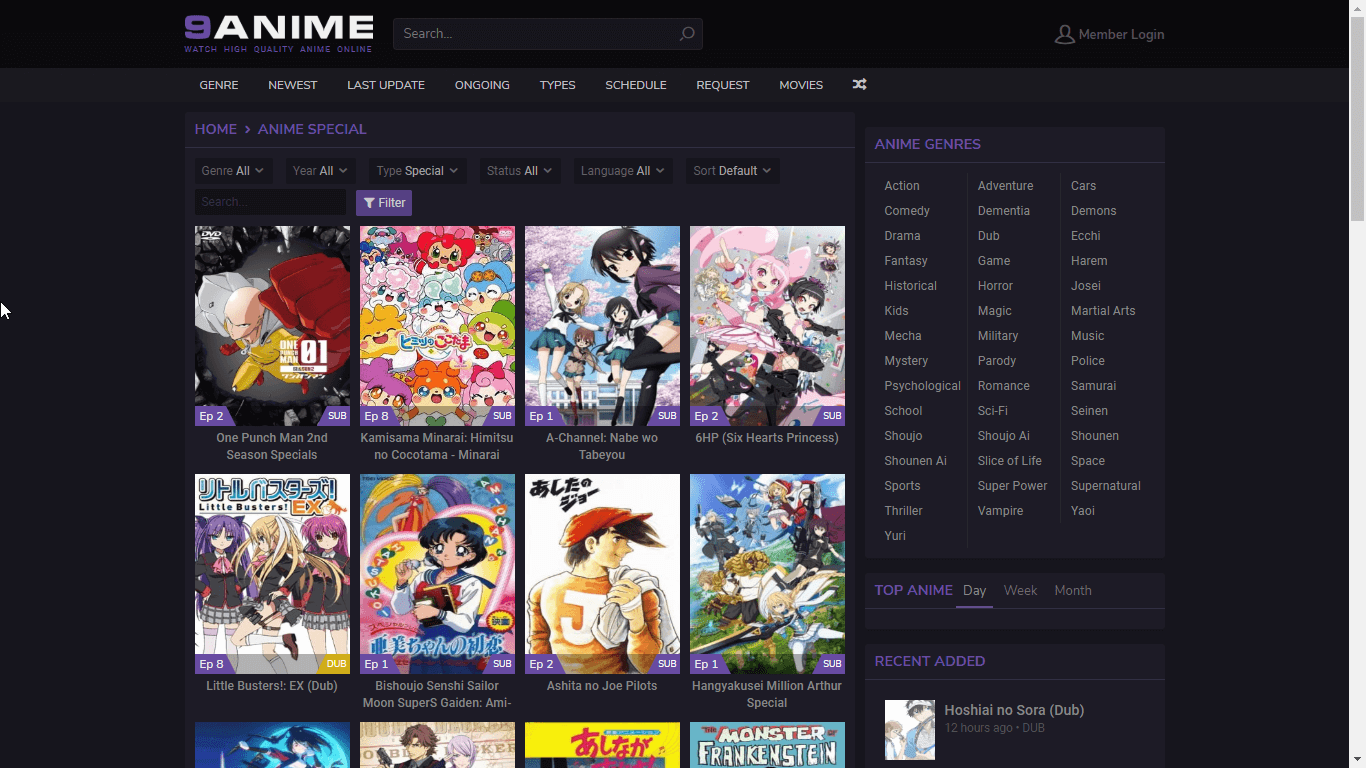
Task: Open the Sort Default dropdown
Action: pos(732,171)
